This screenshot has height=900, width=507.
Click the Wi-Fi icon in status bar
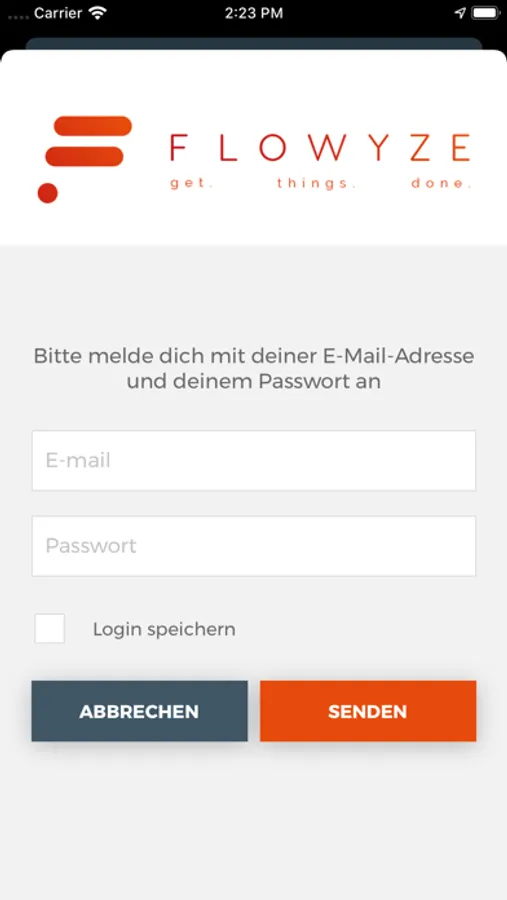[99, 13]
